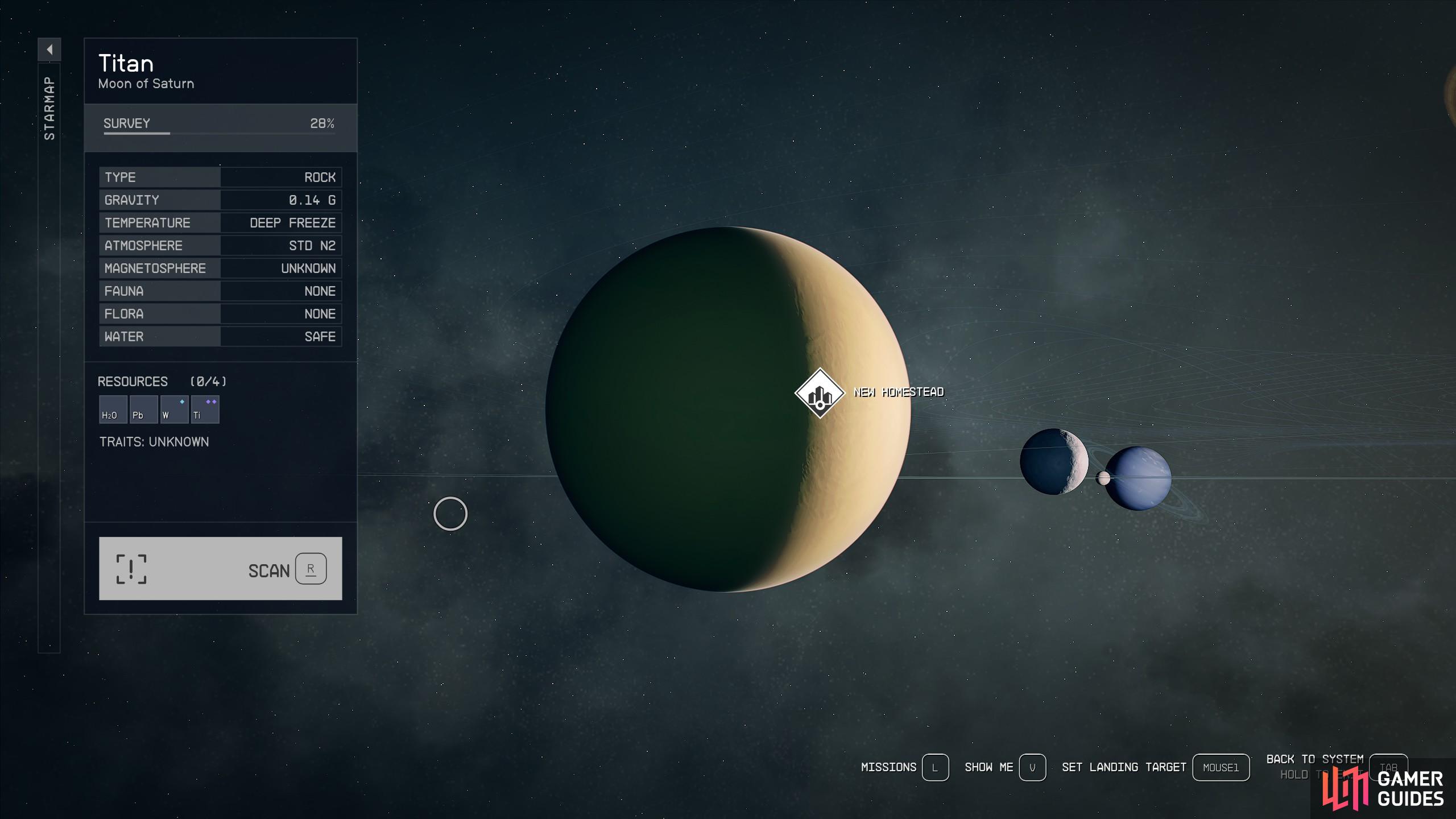The image size is (1456, 819).
Task: Select the New Homestead landing marker
Action: tap(820, 393)
